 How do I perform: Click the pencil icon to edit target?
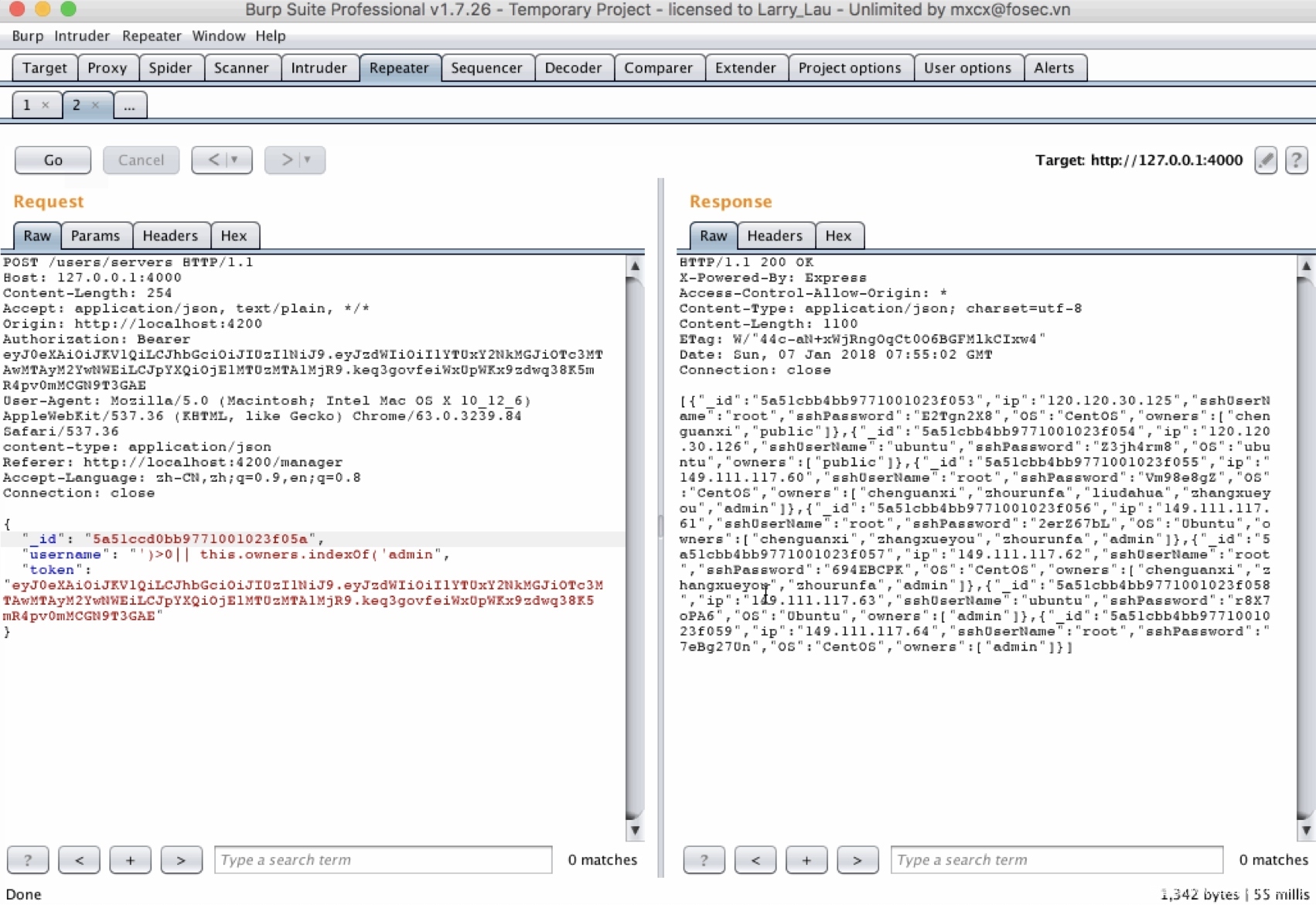click(x=1266, y=160)
